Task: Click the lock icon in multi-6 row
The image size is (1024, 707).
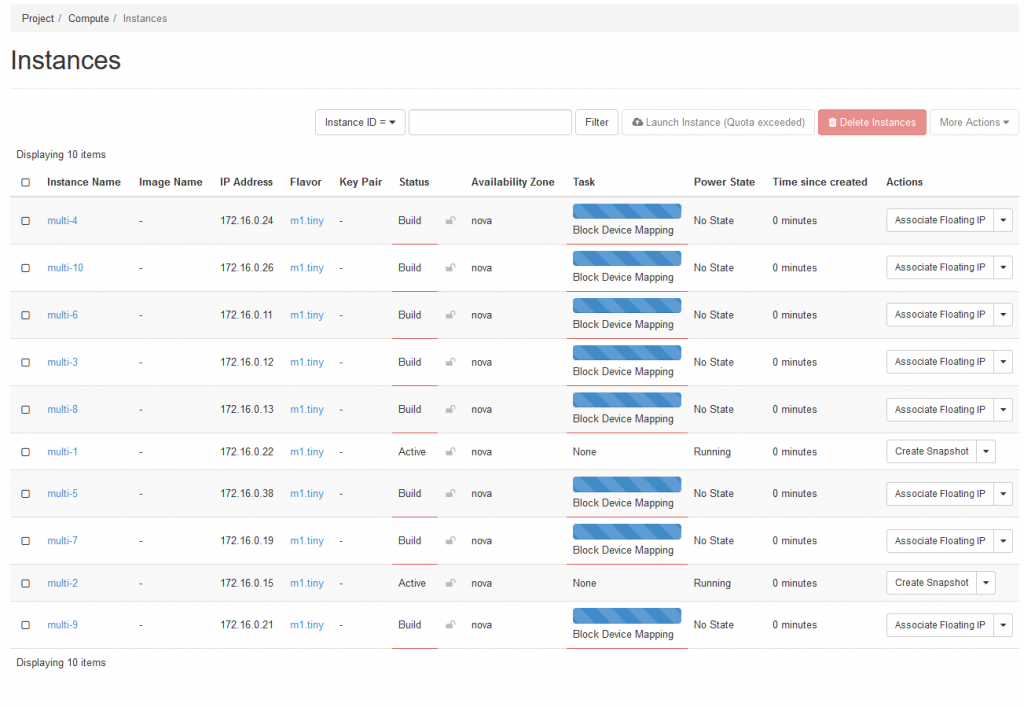Action: 451,315
